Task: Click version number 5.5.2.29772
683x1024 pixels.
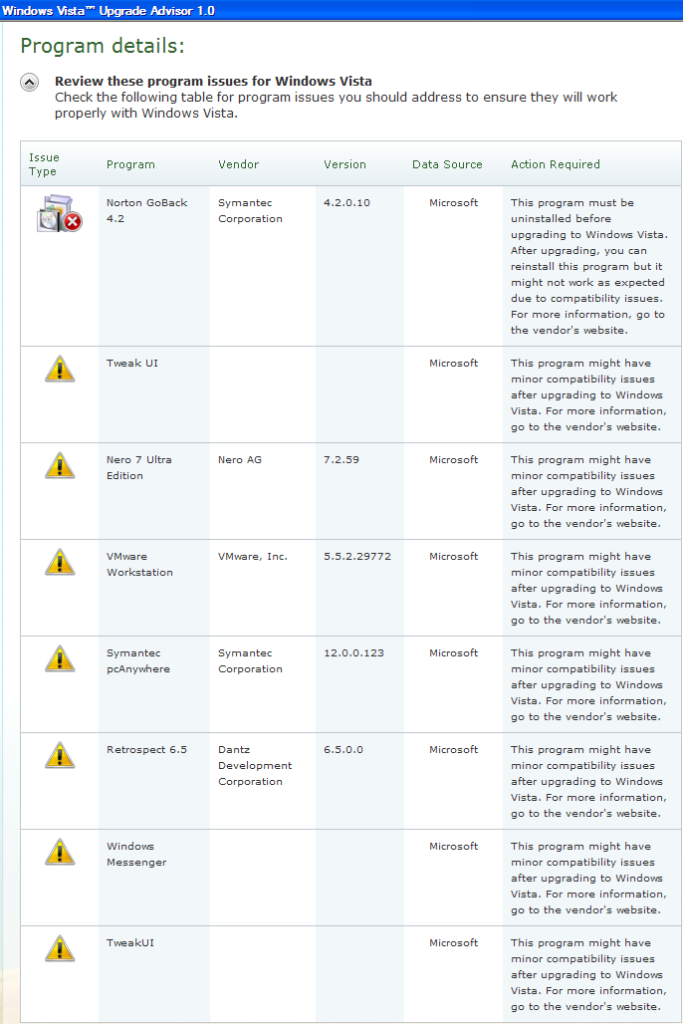Action: coord(357,556)
